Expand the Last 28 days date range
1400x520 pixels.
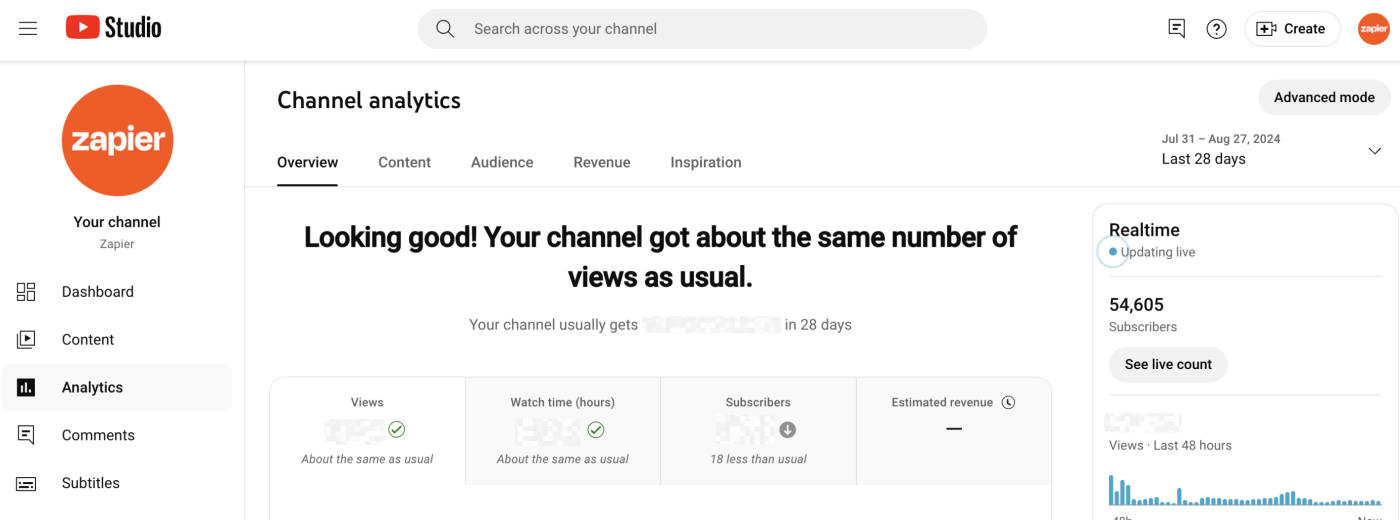[x=1272, y=150]
